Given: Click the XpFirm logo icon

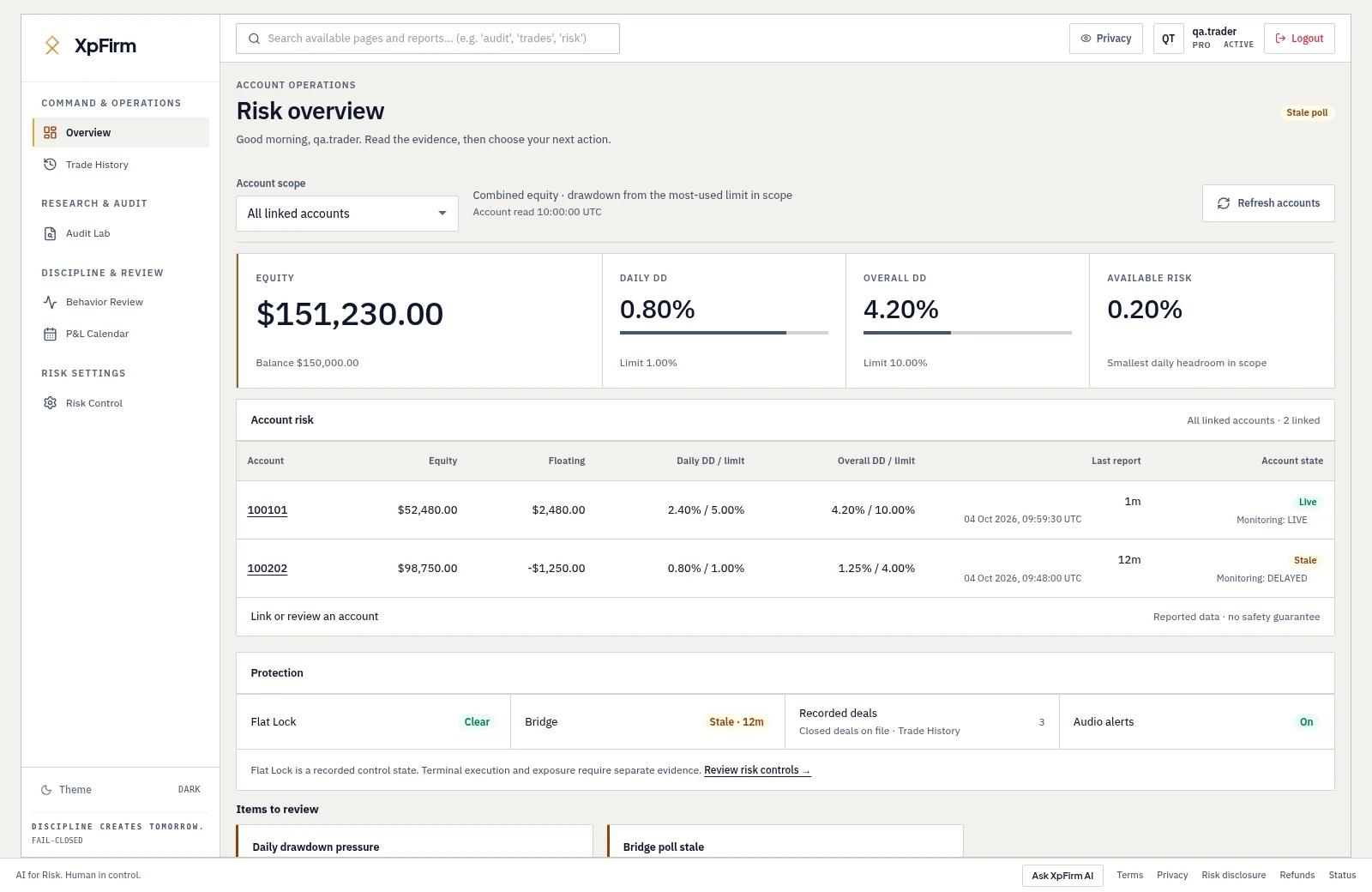Looking at the screenshot, I should (x=52, y=46).
